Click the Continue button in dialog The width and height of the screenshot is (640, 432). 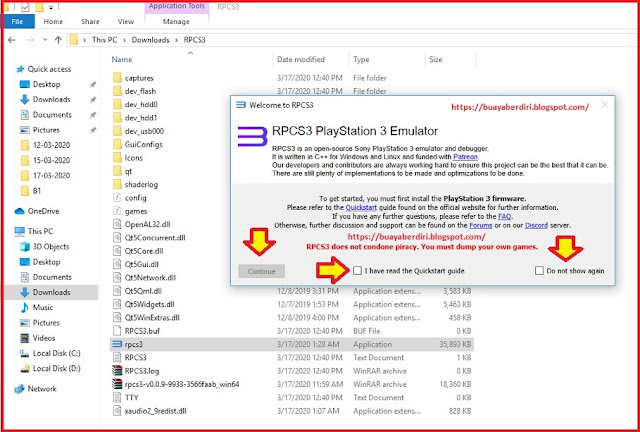262,271
